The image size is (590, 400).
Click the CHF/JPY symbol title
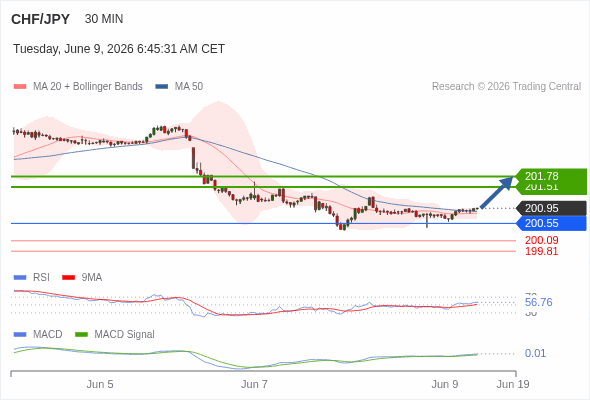click(x=41, y=19)
